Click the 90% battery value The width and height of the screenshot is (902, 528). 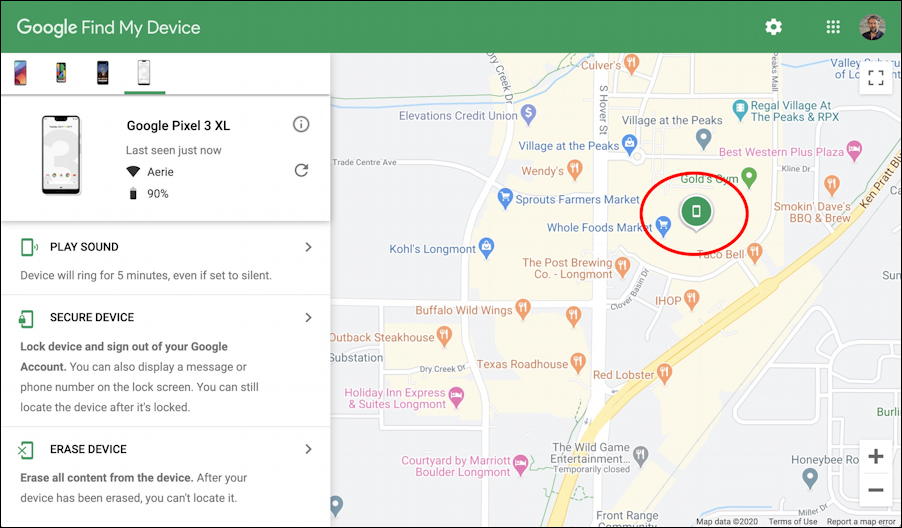158,194
